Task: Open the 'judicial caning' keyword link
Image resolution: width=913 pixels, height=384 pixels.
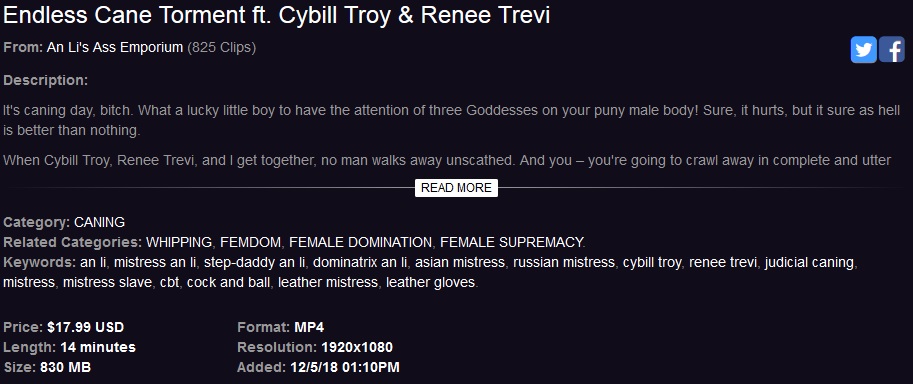Action: tap(809, 263)
